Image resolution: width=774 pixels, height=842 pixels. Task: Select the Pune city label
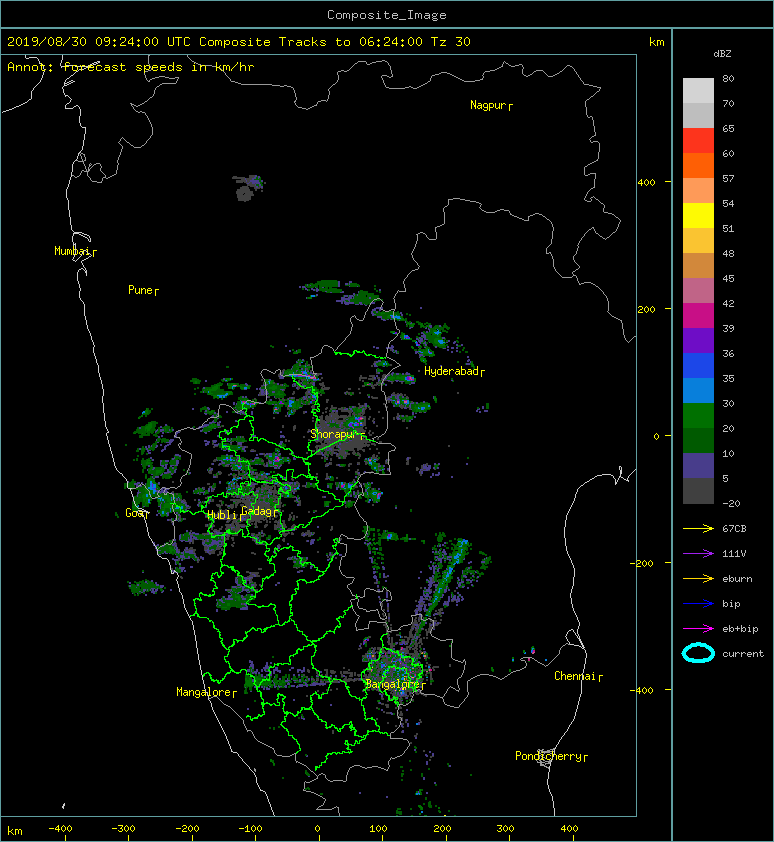coord(140,290)
